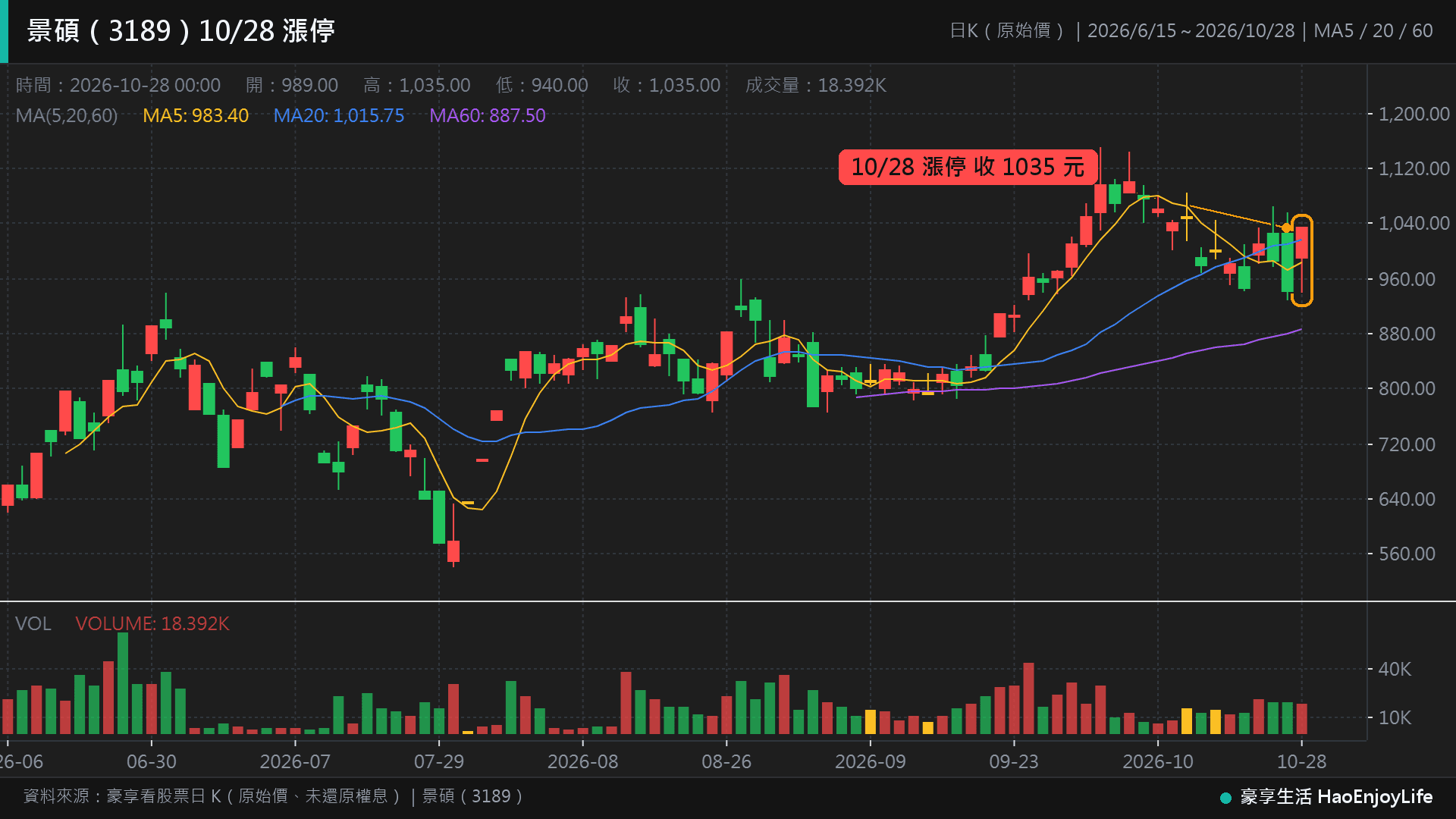This screenshot has width=1456, height=819.
Task: Click the 2026-09 date axis label
Action: tap(871, 761)
